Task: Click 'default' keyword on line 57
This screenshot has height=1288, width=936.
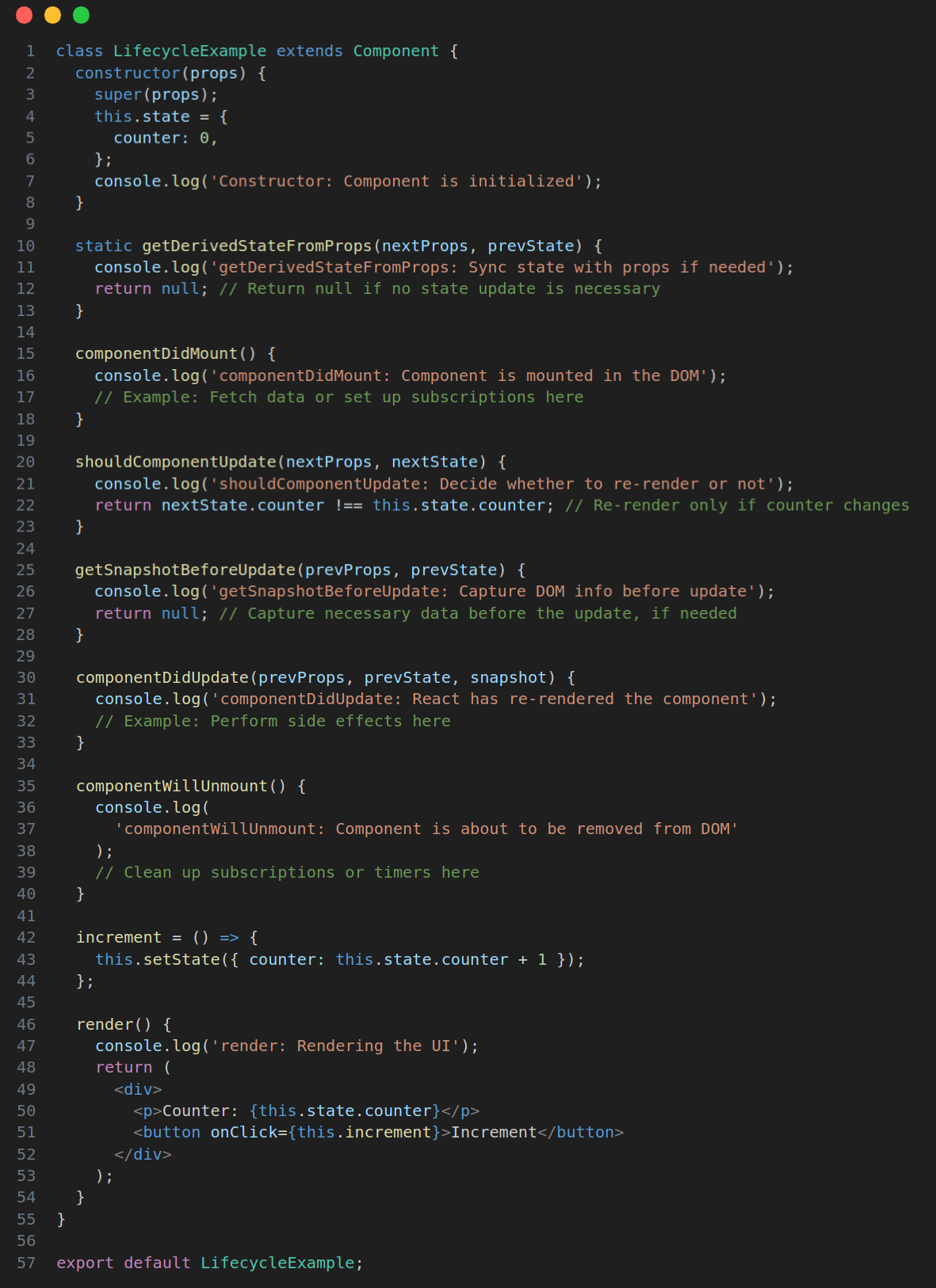Action: click(157, 1263)
